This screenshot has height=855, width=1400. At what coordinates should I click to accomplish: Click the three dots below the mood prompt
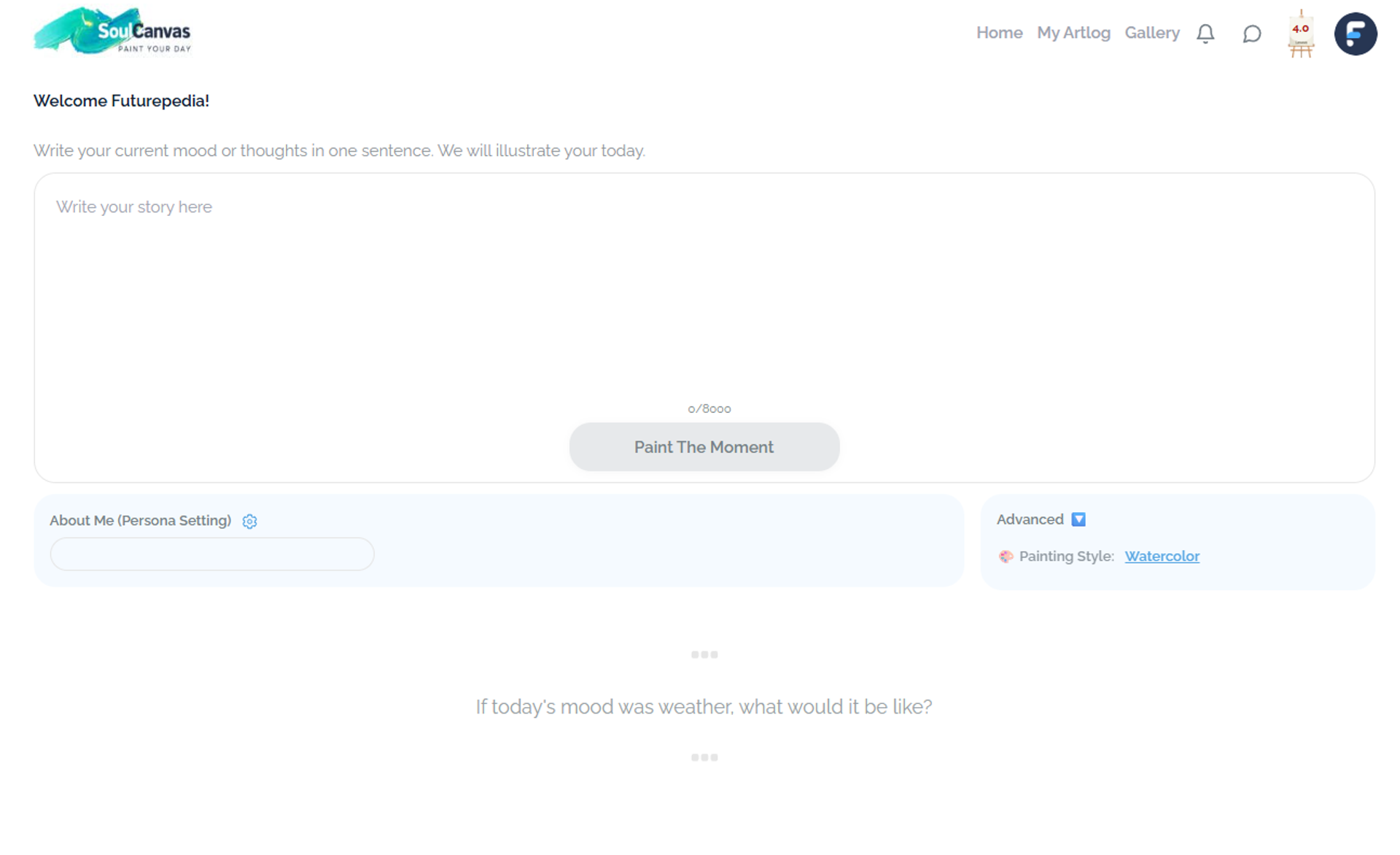click(x=704, y=757)
